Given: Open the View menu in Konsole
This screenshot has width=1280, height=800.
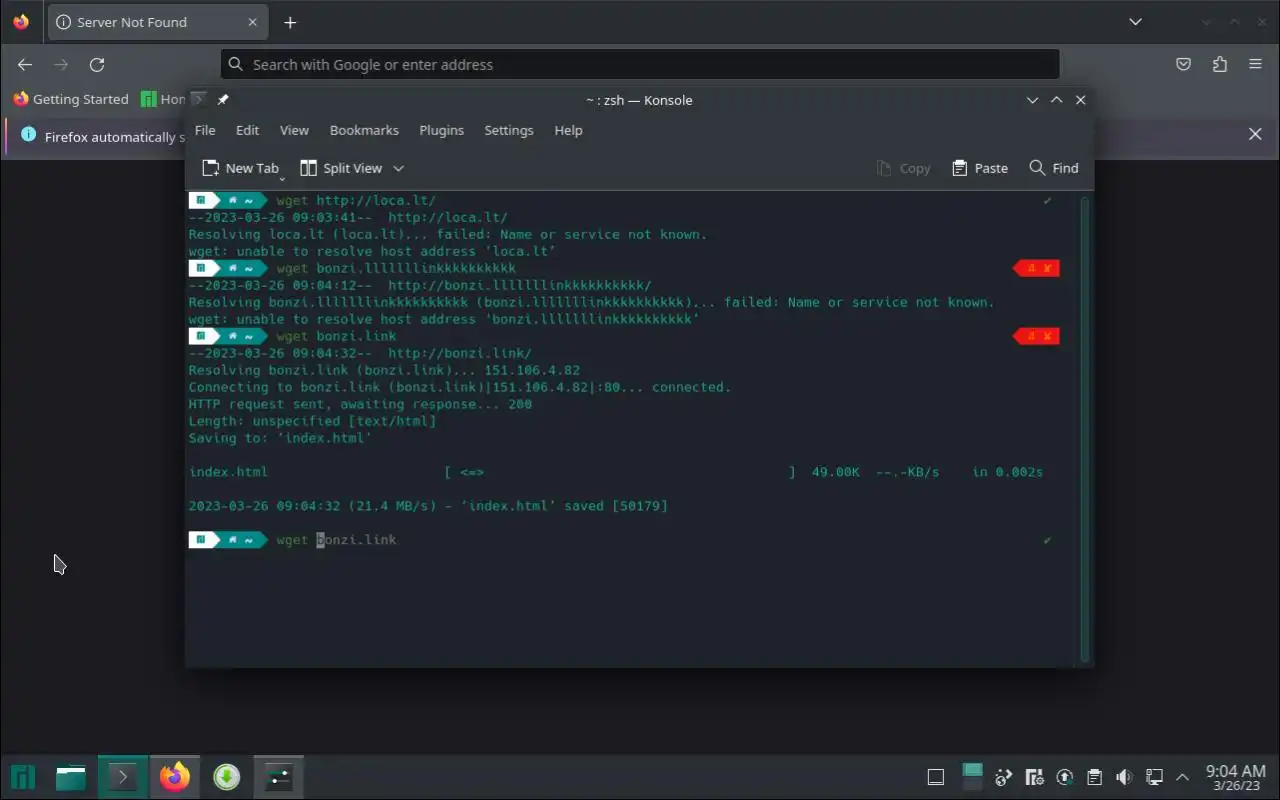Looking at the screenshot, I should click(x=294, y=130).
